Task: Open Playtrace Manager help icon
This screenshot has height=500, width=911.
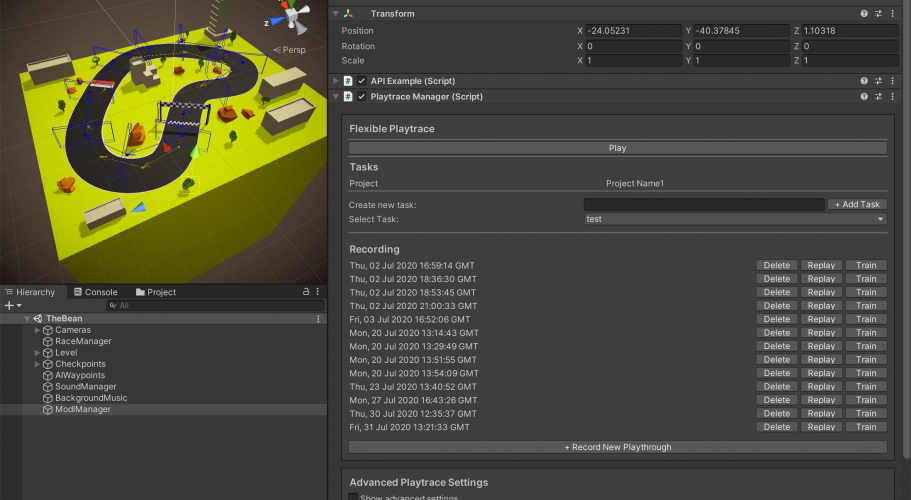Action: 864,96
